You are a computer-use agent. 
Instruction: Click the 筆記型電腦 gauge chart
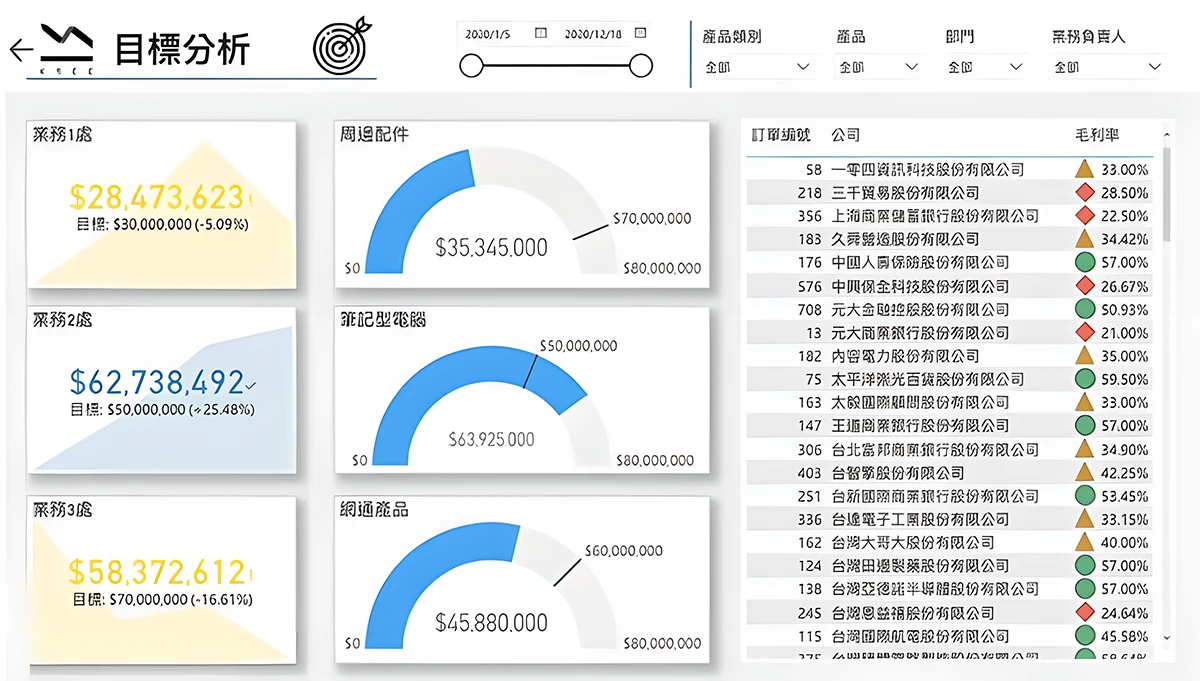tap(521, 390)
